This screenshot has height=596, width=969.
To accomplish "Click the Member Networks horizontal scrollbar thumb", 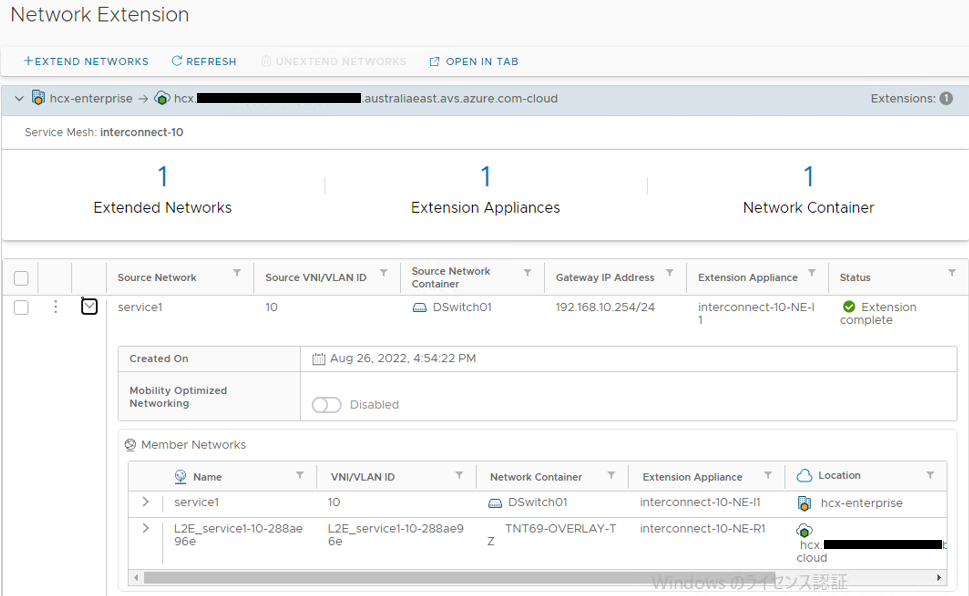I will (x=459, y=577).
